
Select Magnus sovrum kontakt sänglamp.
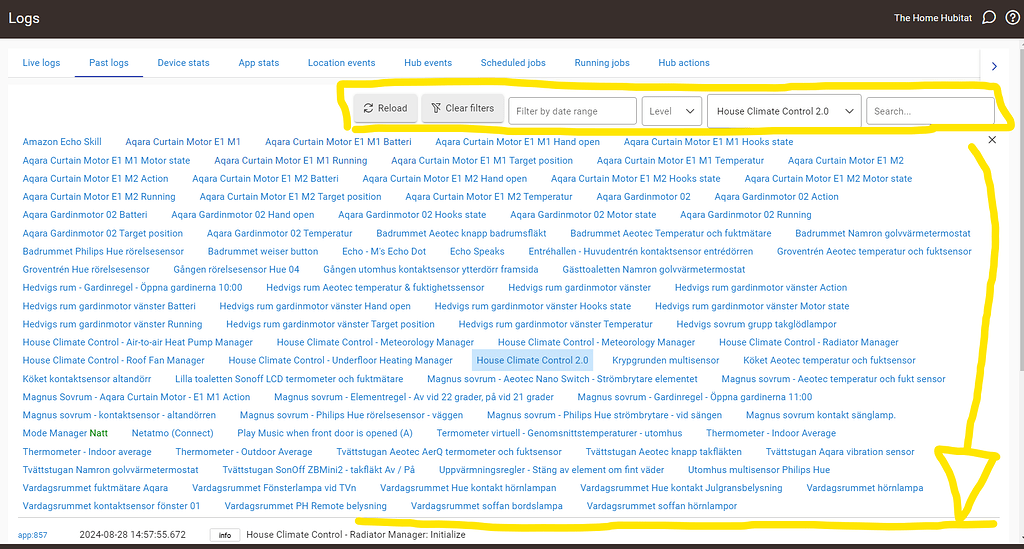pyautogui.click(x=821, y=415)
